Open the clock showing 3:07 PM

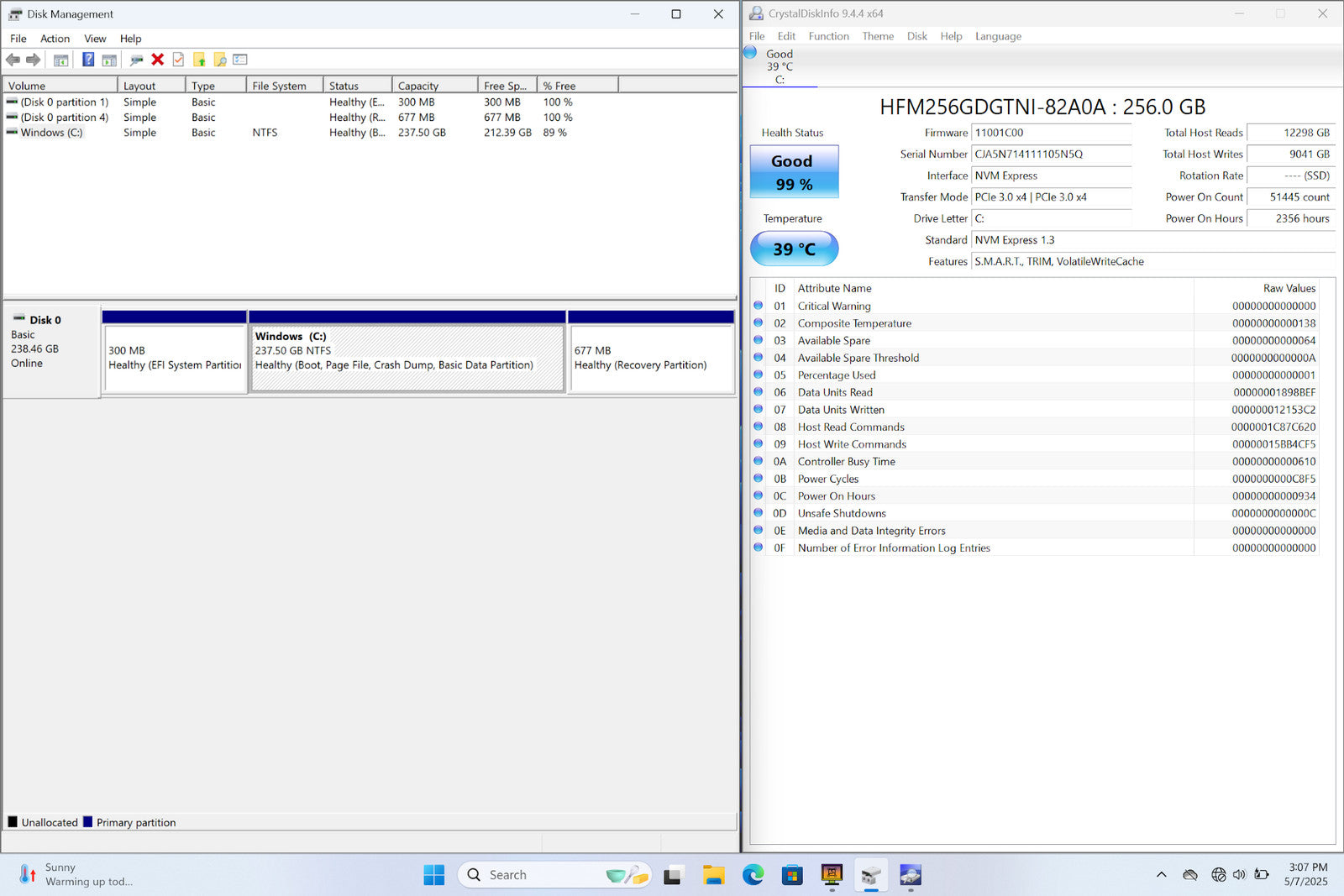(x=1306, y=875)
